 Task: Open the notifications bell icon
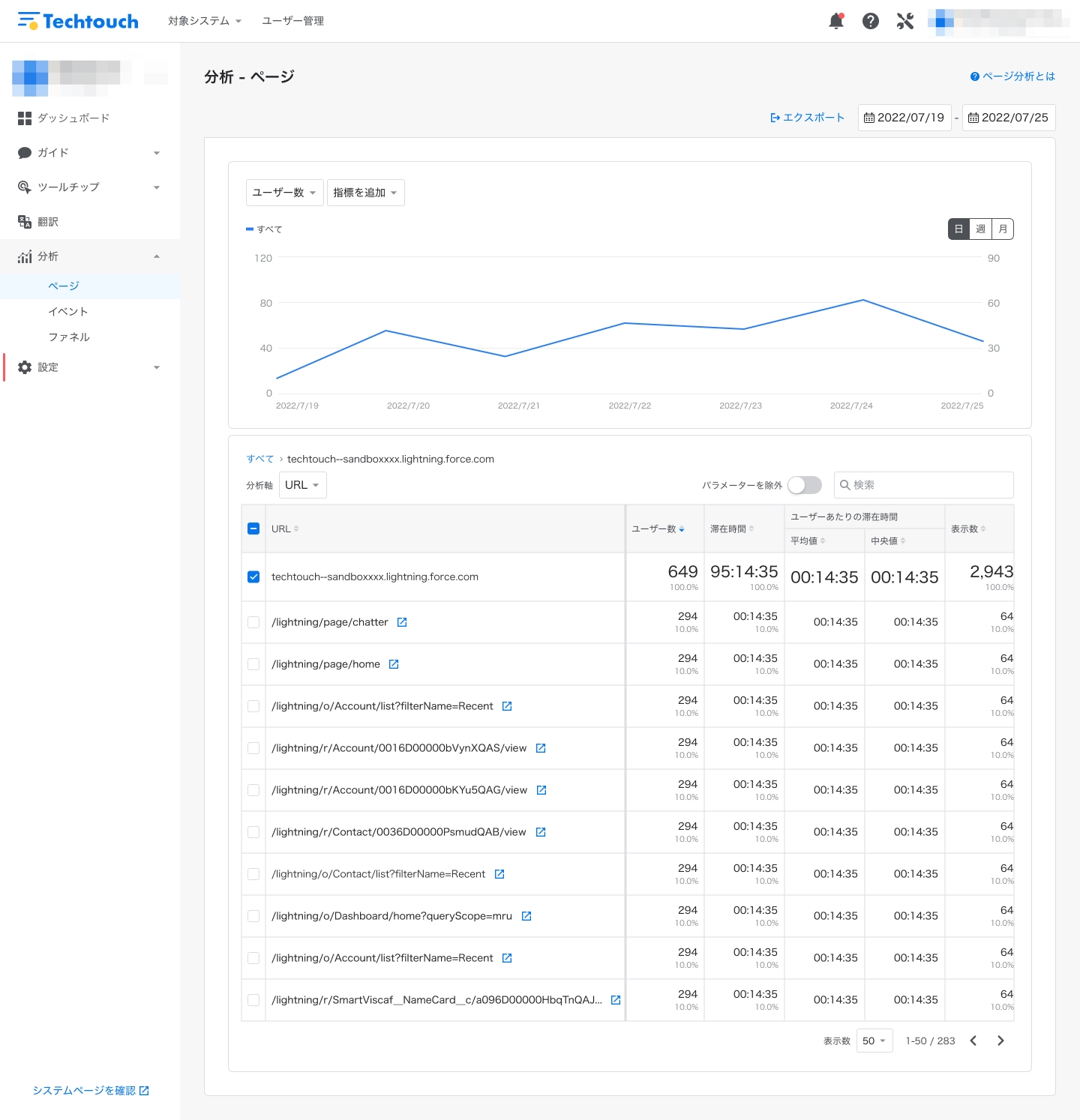point(836,21)
